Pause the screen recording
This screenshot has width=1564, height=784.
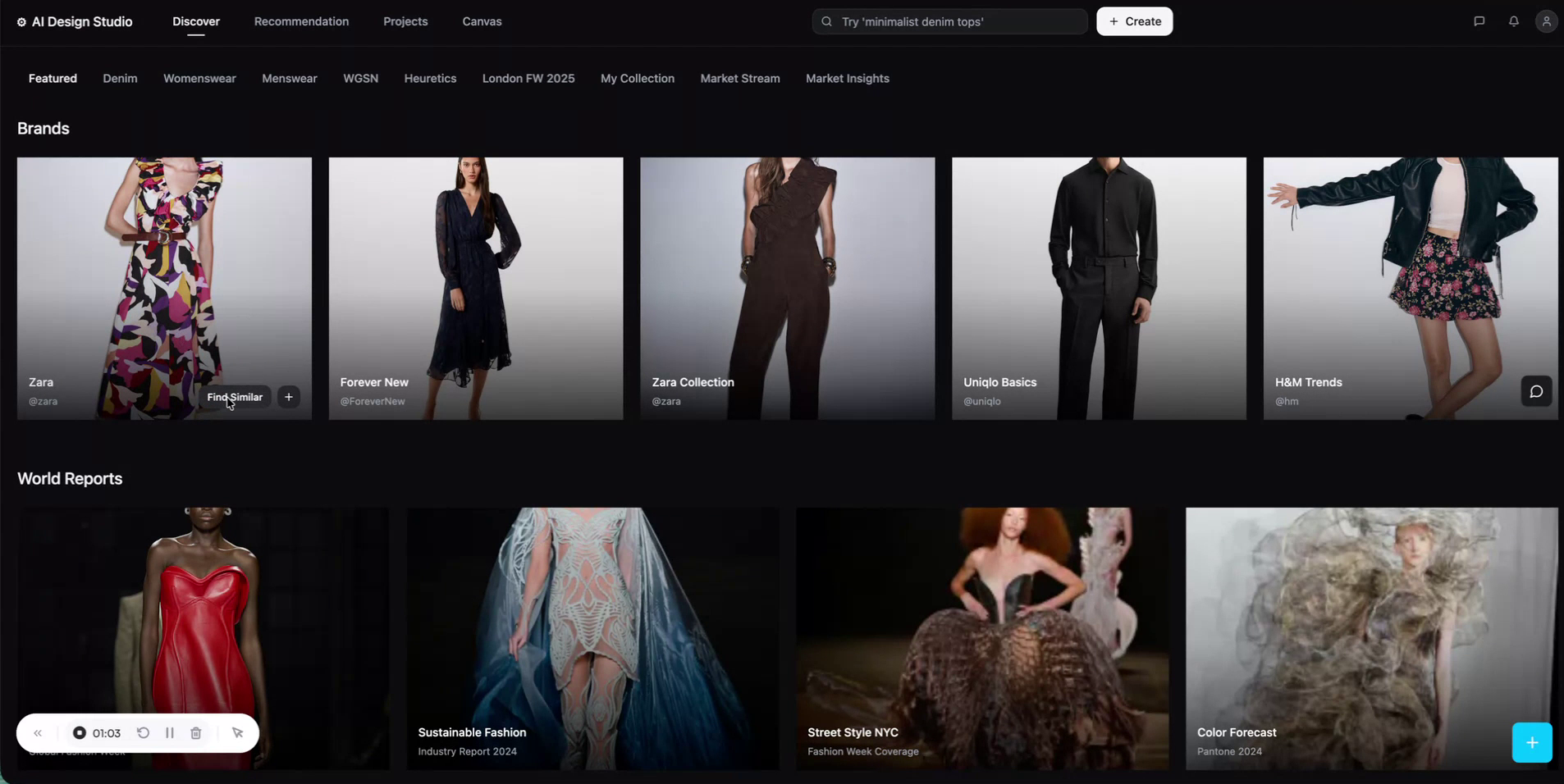coord(170,733)
